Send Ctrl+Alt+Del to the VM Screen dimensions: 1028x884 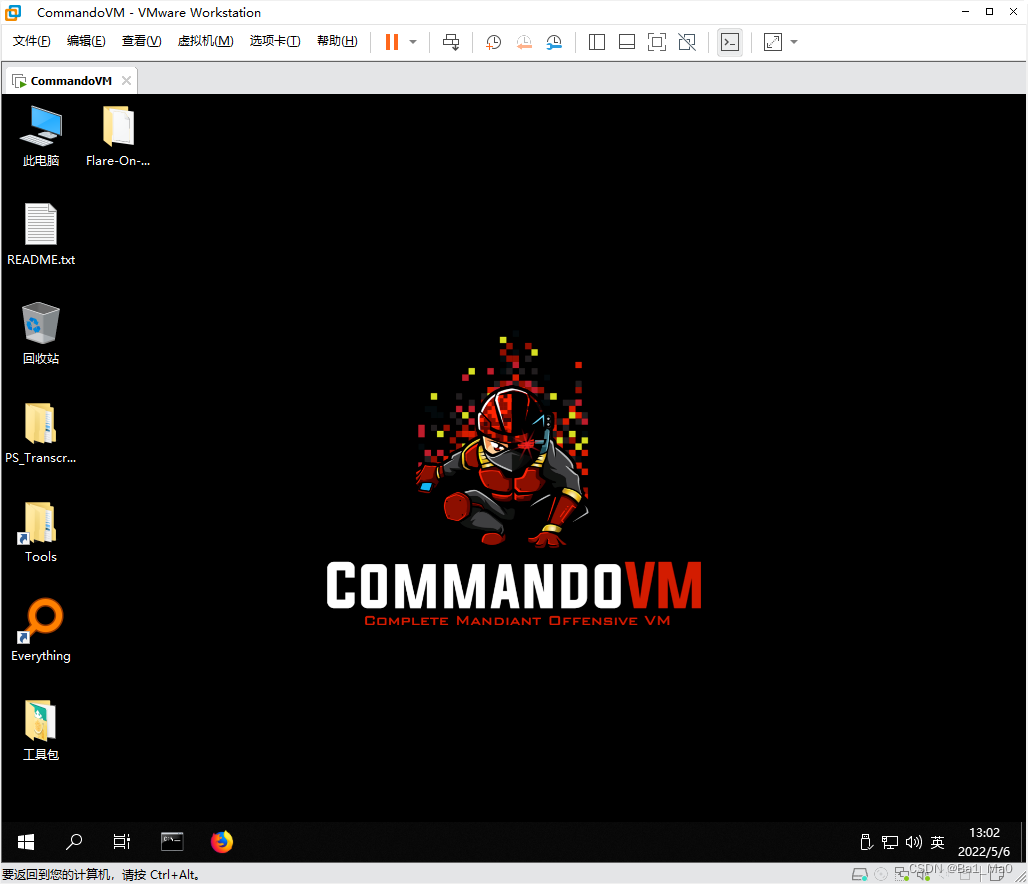tap(451, 42)
